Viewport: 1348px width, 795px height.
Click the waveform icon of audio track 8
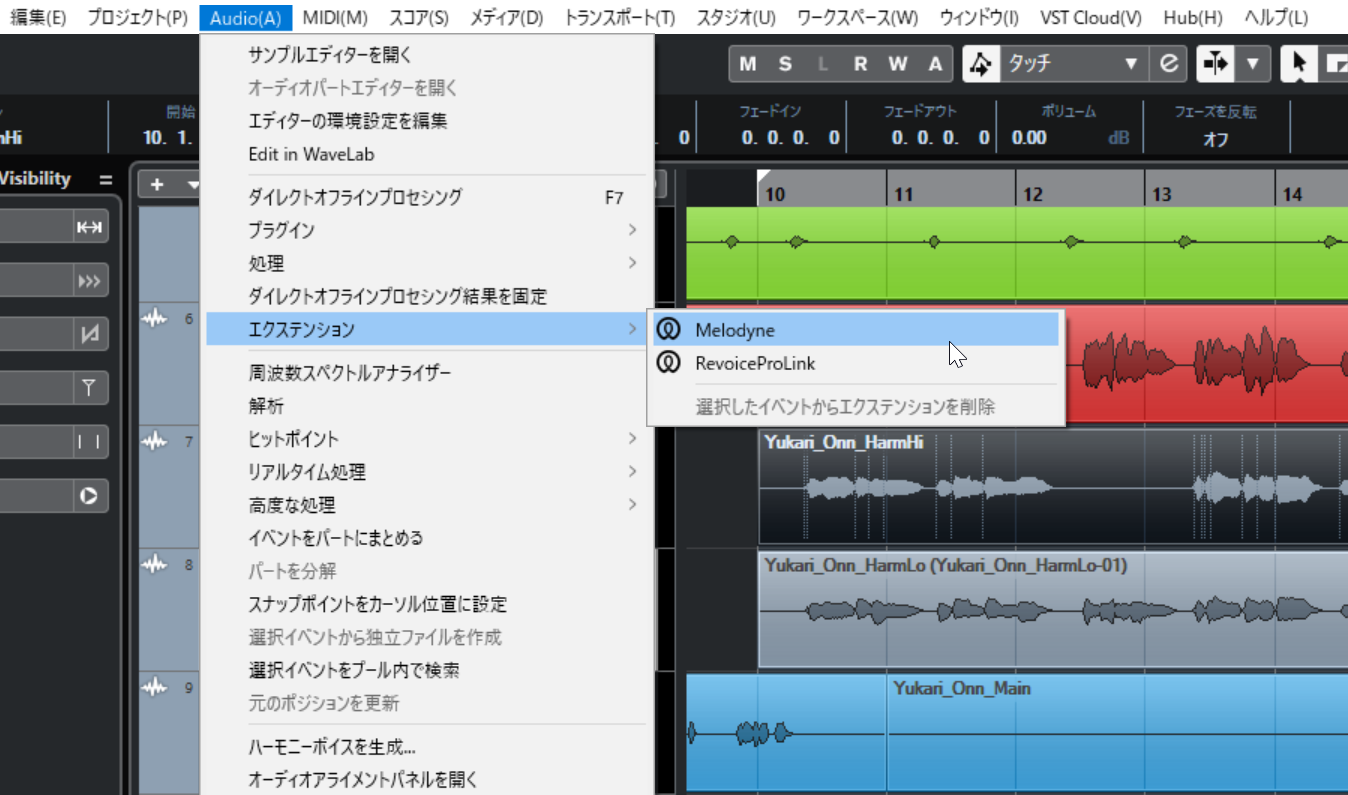point(154,565)
